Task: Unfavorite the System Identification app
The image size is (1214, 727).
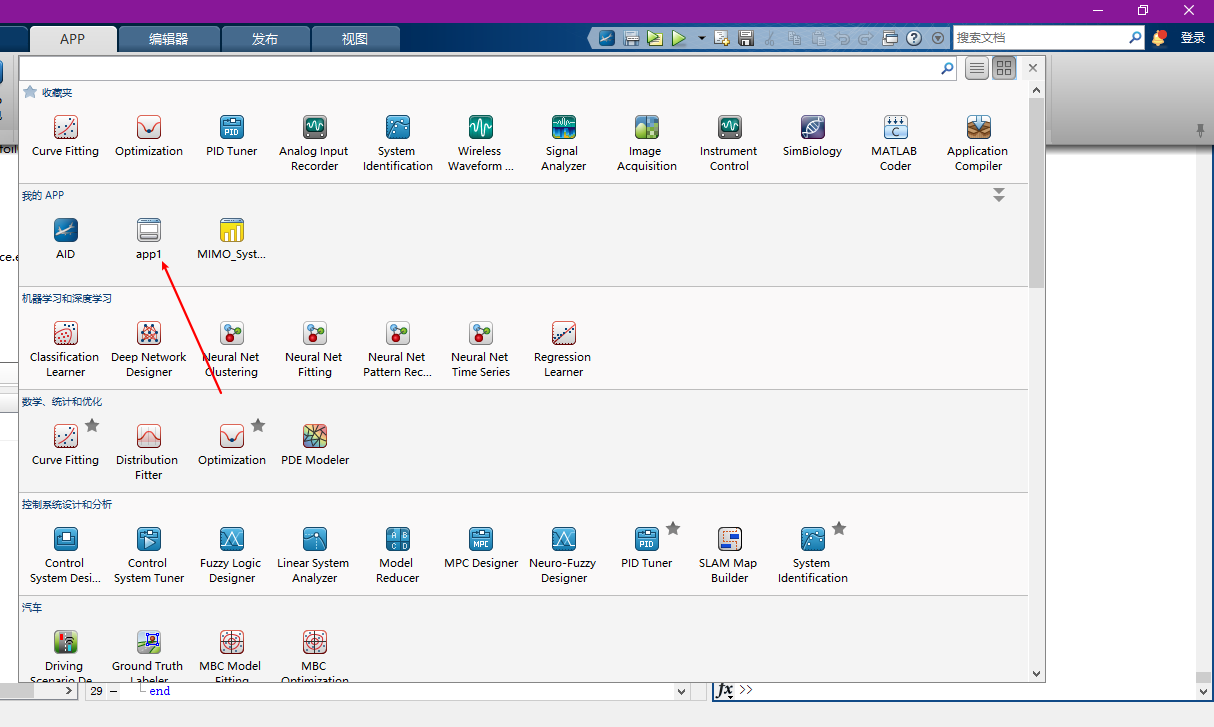Action: [838, 527]
